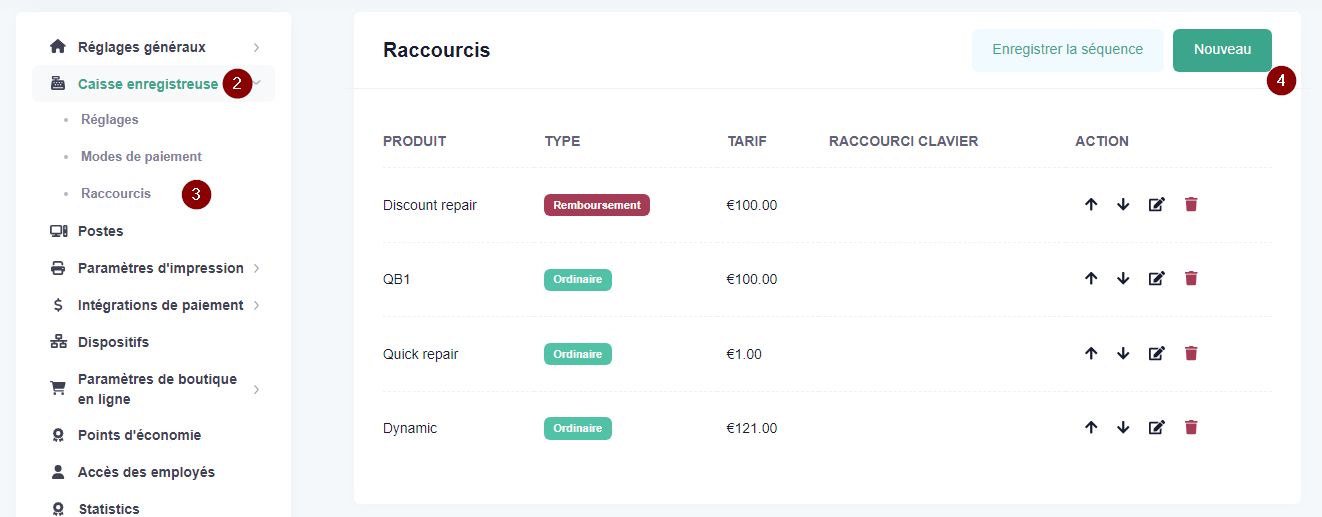The image size is (1322, 517).
Task: Move Discount repair shortcut up
Action: pyautogui.click(x=1091, y=204)
